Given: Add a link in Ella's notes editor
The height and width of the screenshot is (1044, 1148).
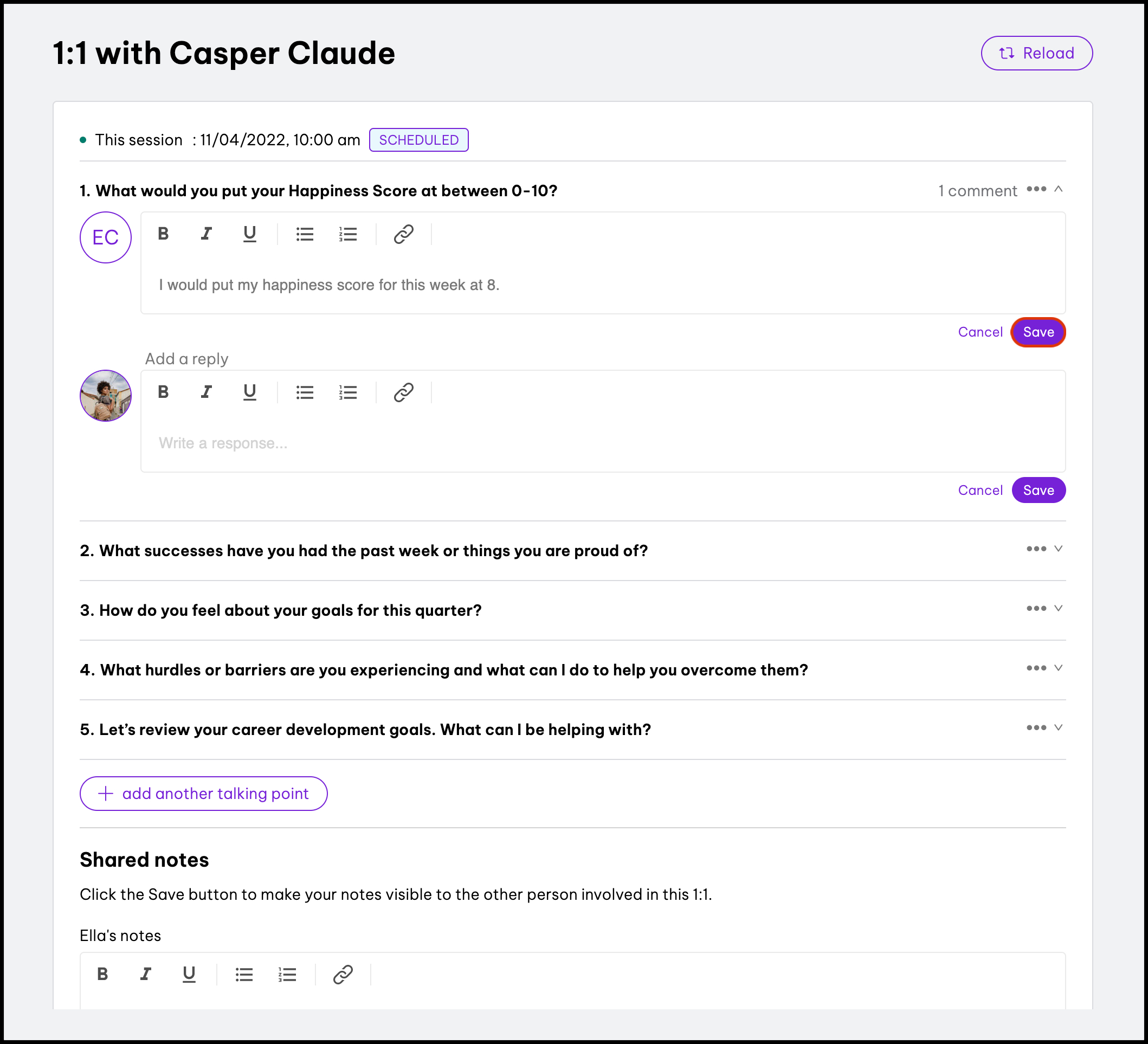Looking at the screenshot, I should (343, 975).
